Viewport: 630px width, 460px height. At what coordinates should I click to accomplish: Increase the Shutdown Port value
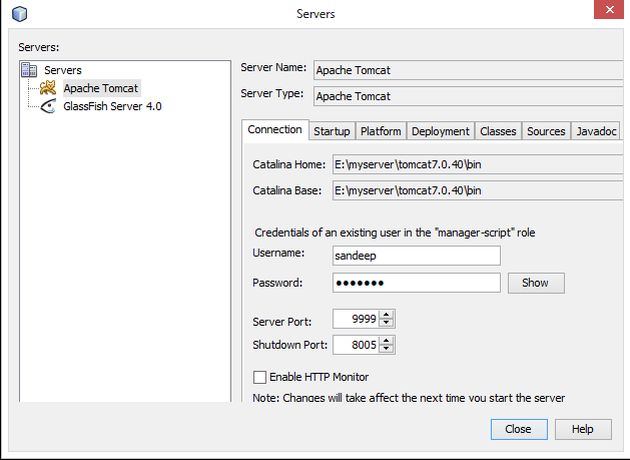click(x=388, y=340)
